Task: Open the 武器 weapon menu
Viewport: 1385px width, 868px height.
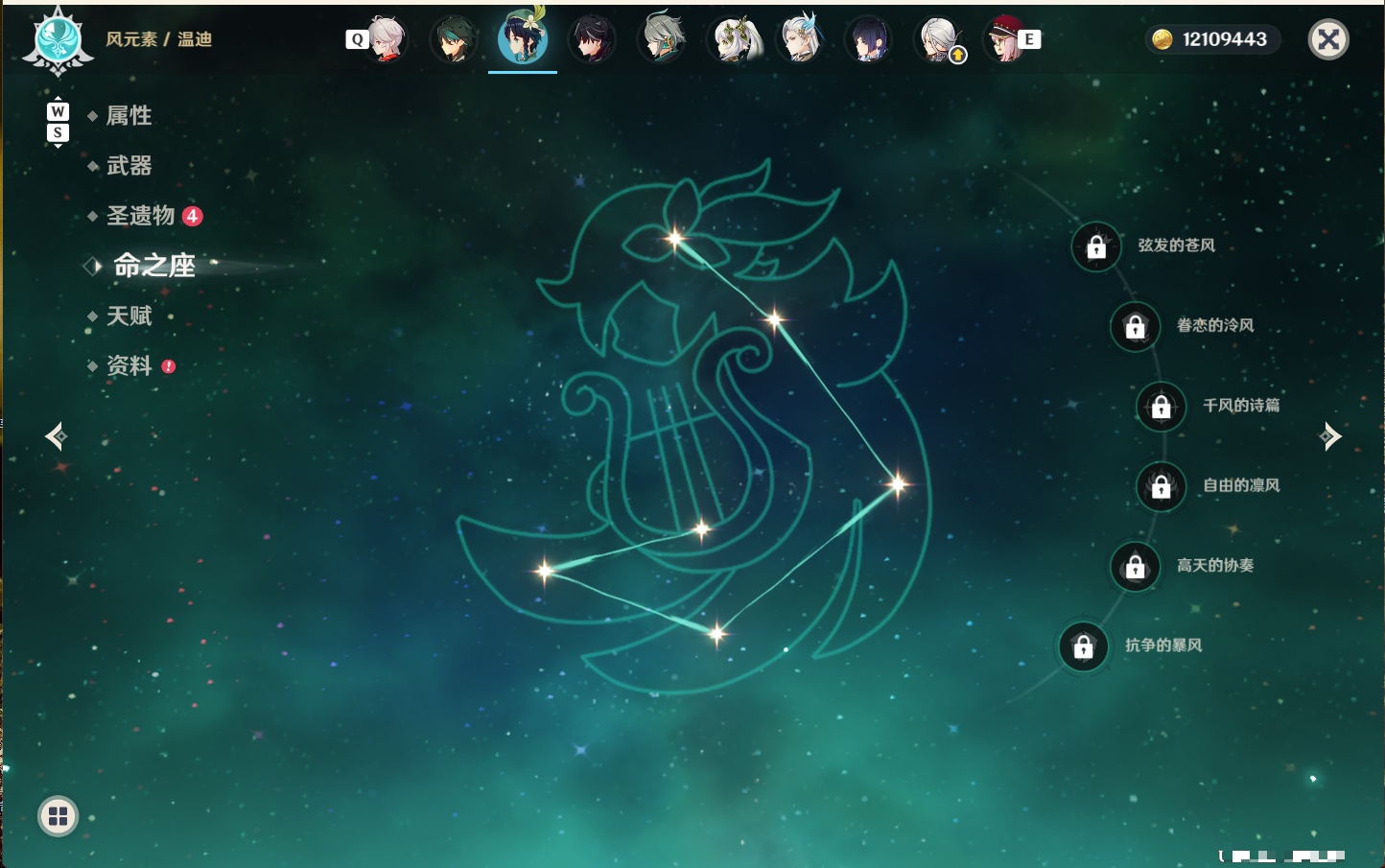Action: pyautogui.click(x=129, y=166)
